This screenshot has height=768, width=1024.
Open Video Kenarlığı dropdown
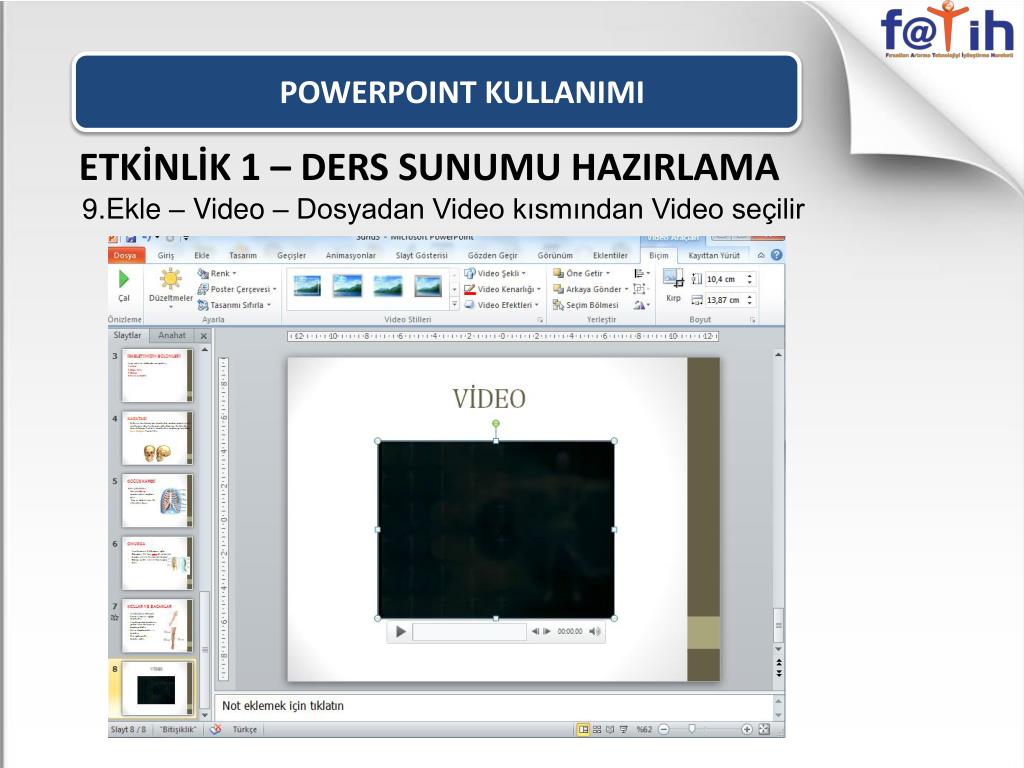click(x=502, y=289)
